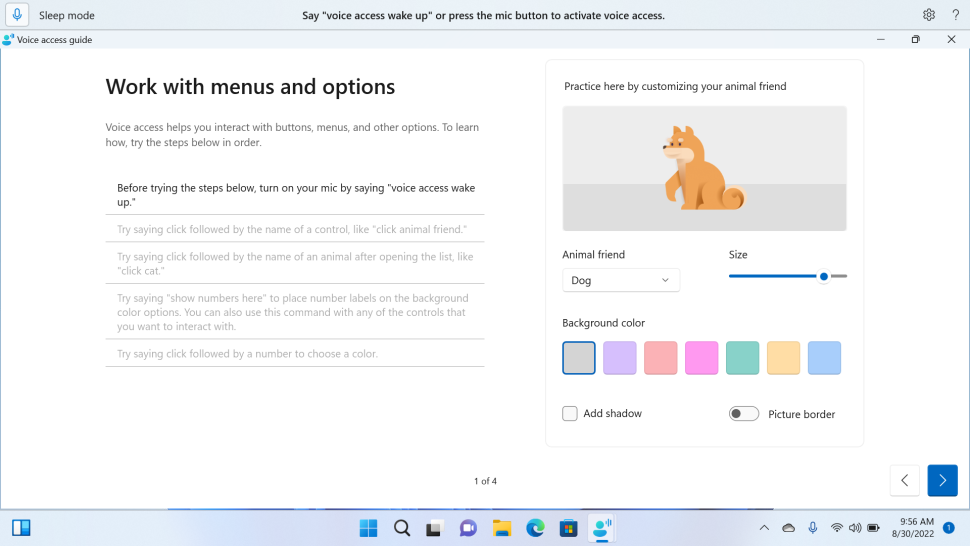The image size is (970, 546).
Task: Open Wi-Fi network tray icon
Action: tap(836, 528)
